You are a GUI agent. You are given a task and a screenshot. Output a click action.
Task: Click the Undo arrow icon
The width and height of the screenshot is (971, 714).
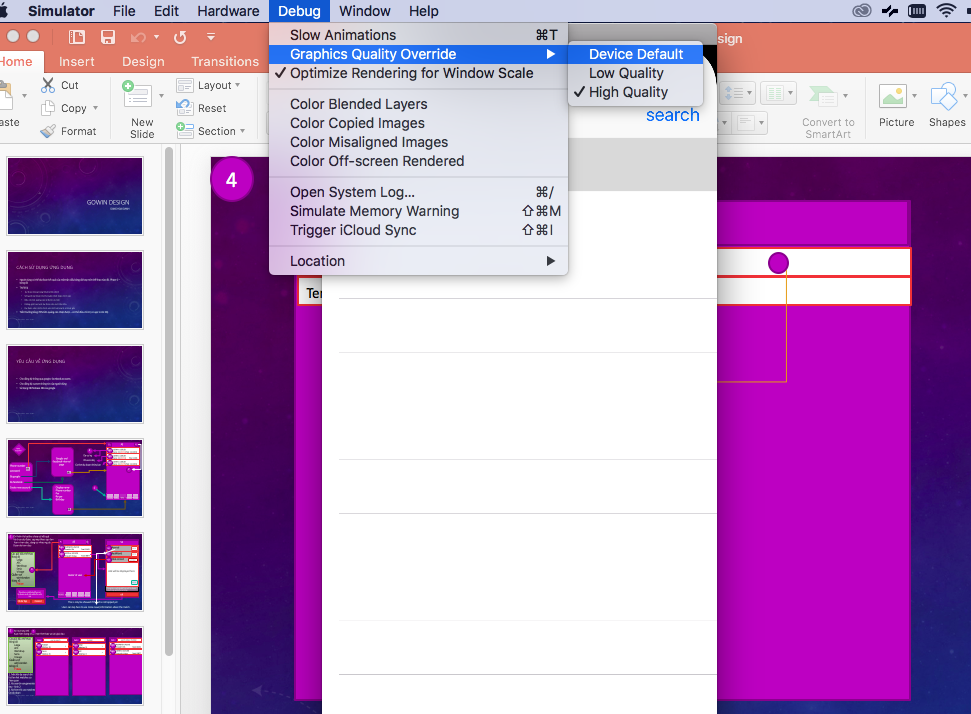click(138, 38)
